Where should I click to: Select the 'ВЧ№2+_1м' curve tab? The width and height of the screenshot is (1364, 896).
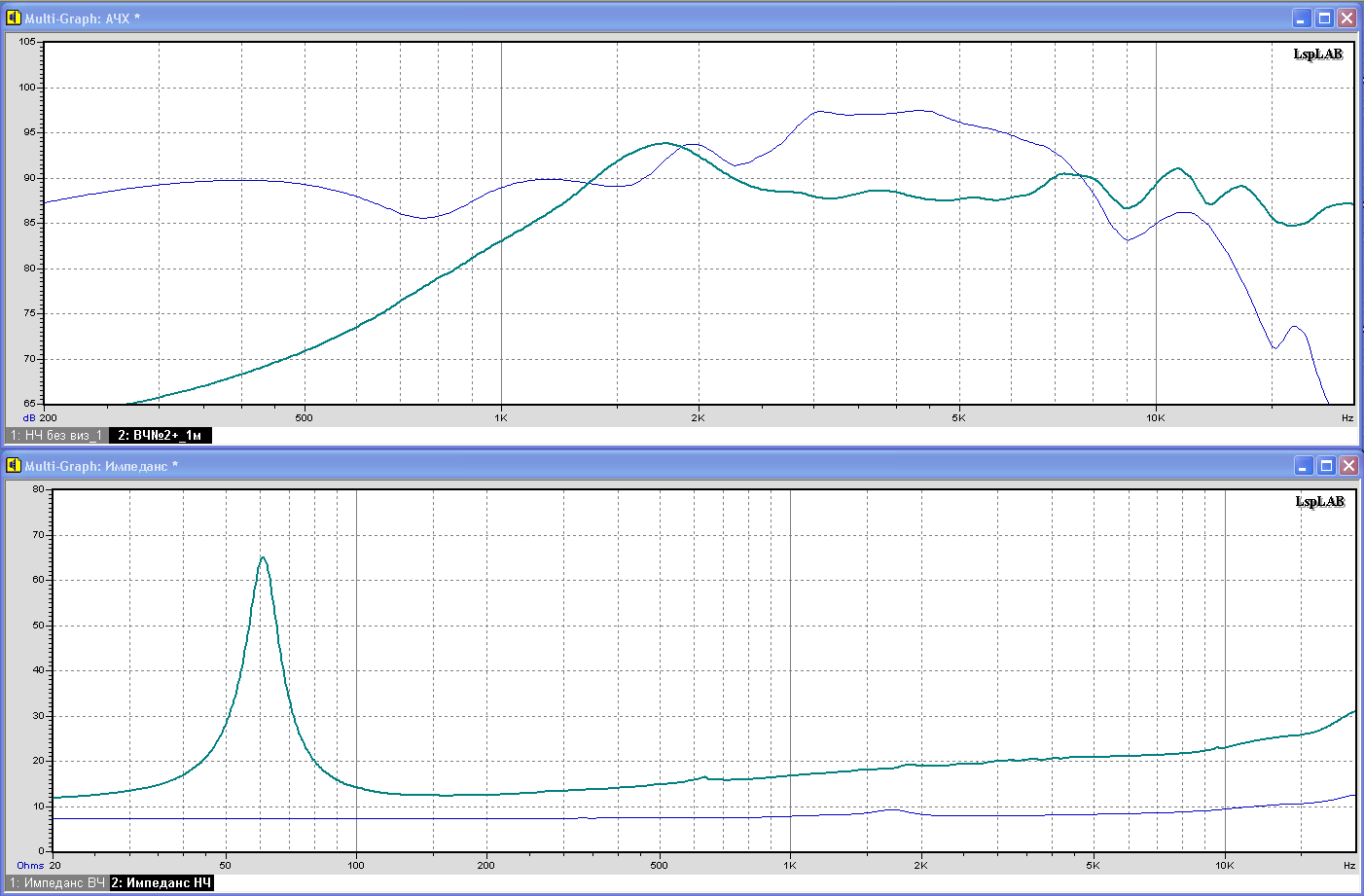160,435
